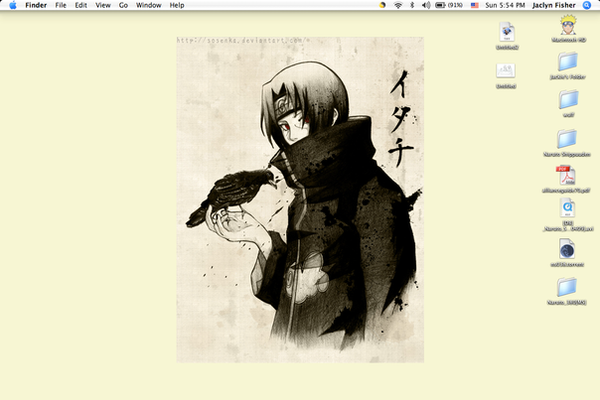
Task: Open the File menu
Action: (60, 5)
